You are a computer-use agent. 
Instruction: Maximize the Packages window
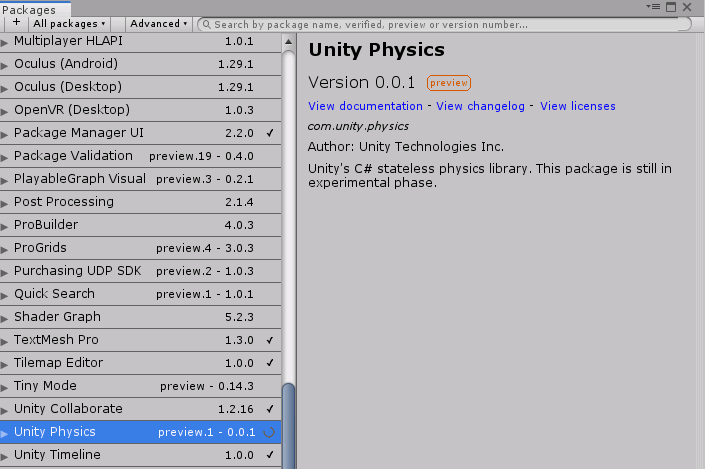671,7
